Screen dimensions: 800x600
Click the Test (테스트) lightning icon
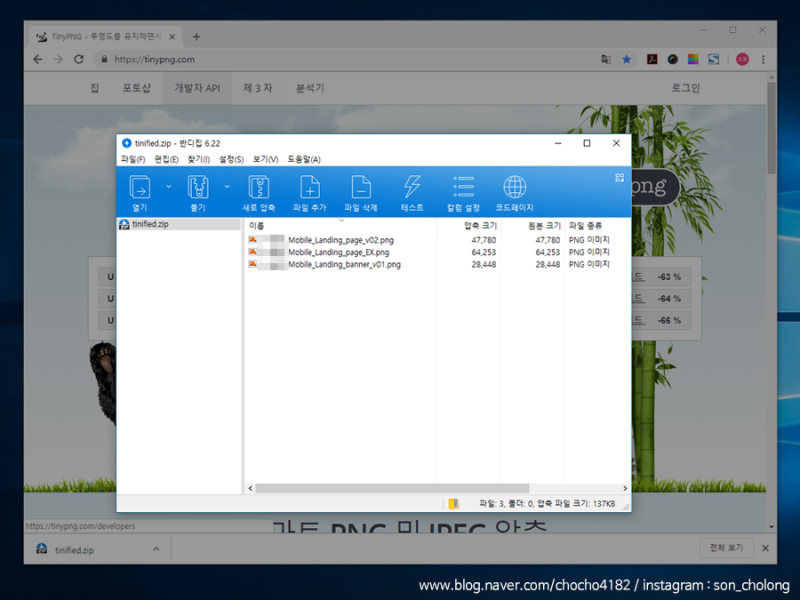point(412,187)
